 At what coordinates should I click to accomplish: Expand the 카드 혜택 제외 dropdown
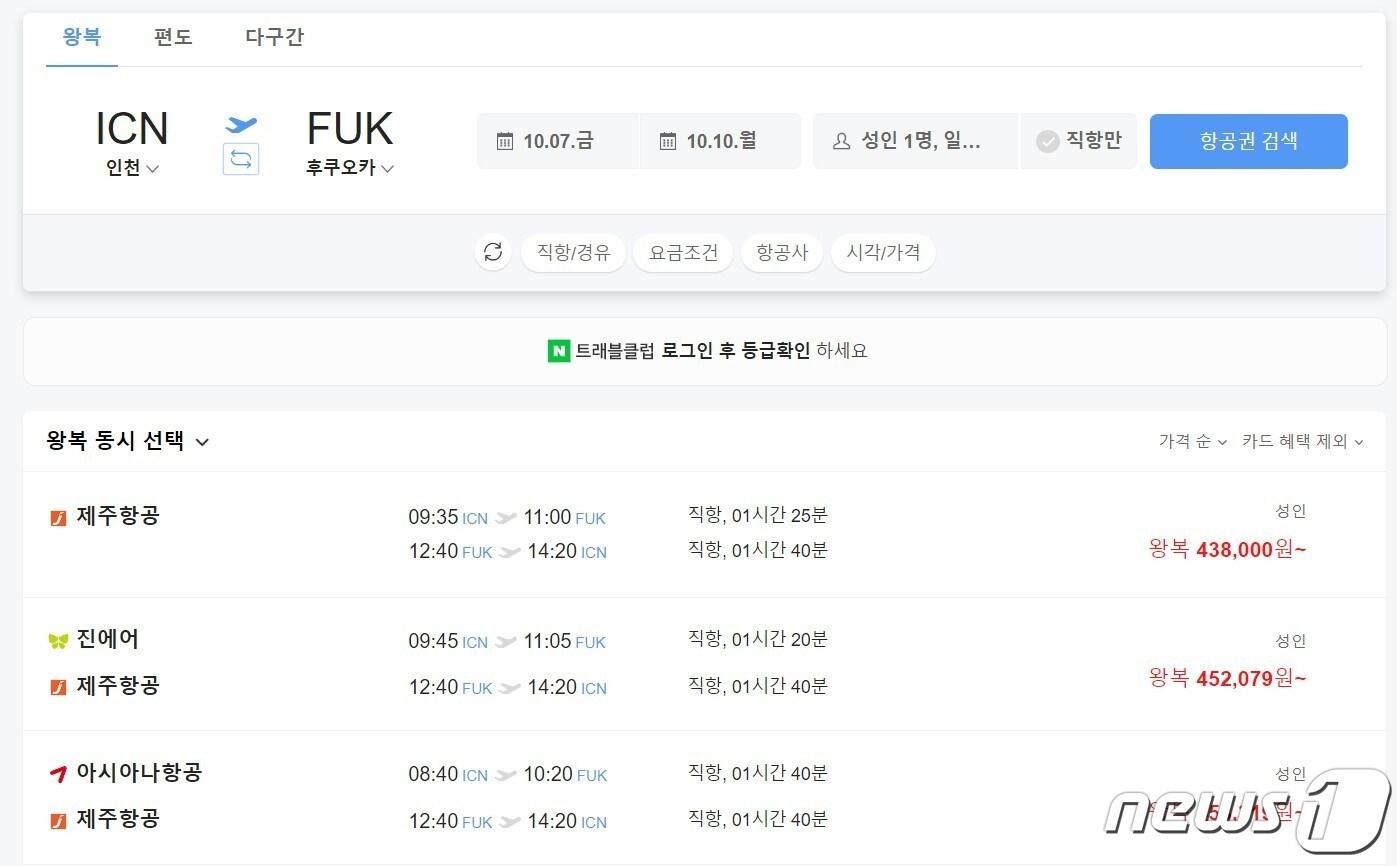coord(1302,441)
